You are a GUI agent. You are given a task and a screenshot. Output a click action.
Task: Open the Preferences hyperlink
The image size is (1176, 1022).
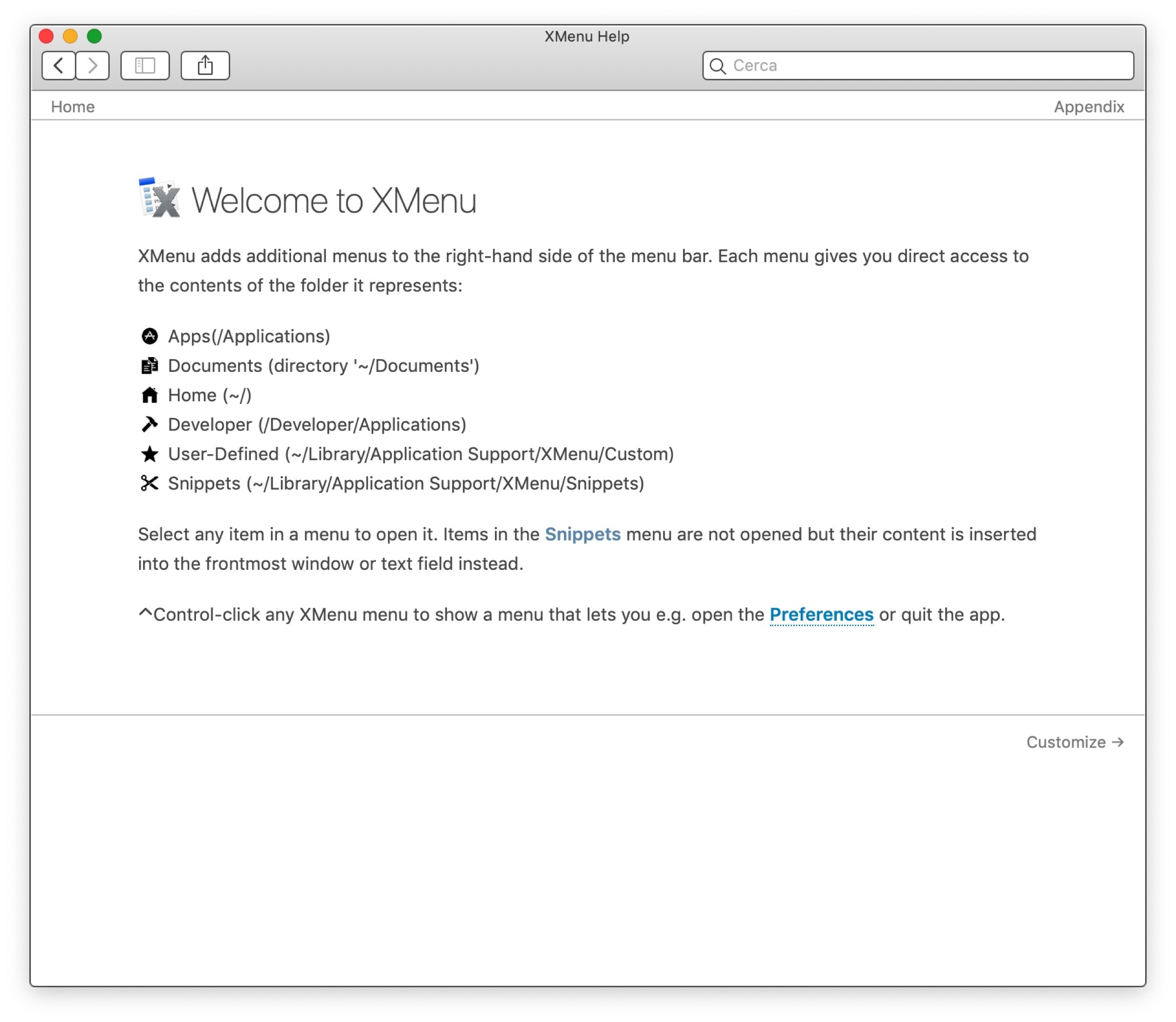[x=821, y=615]
